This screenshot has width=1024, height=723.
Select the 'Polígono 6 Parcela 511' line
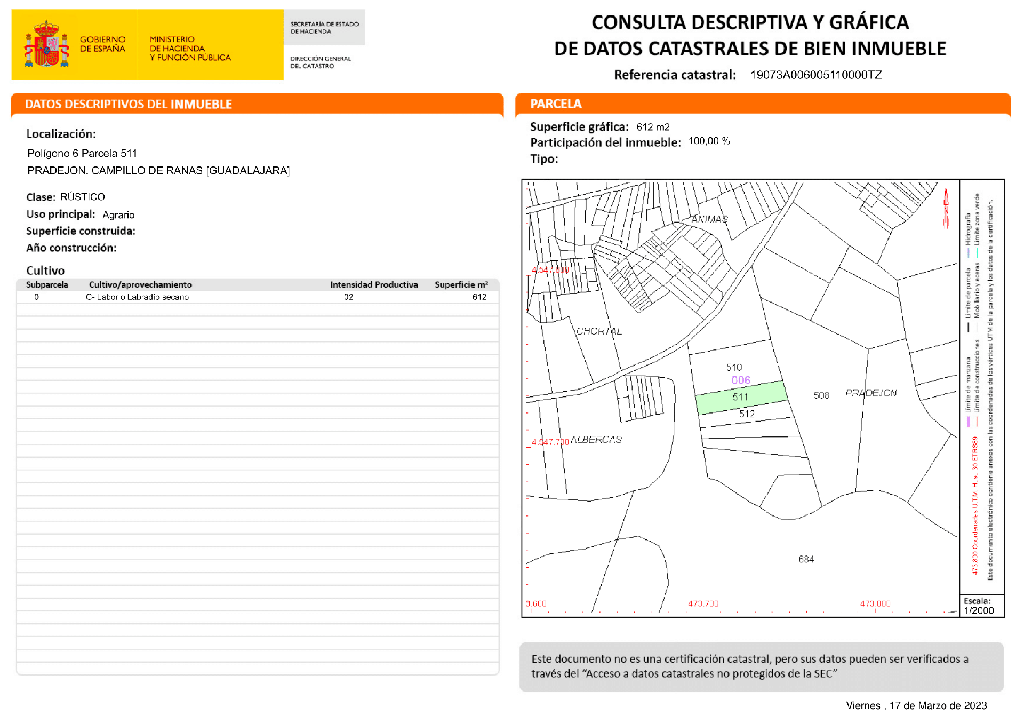(82, 153)
